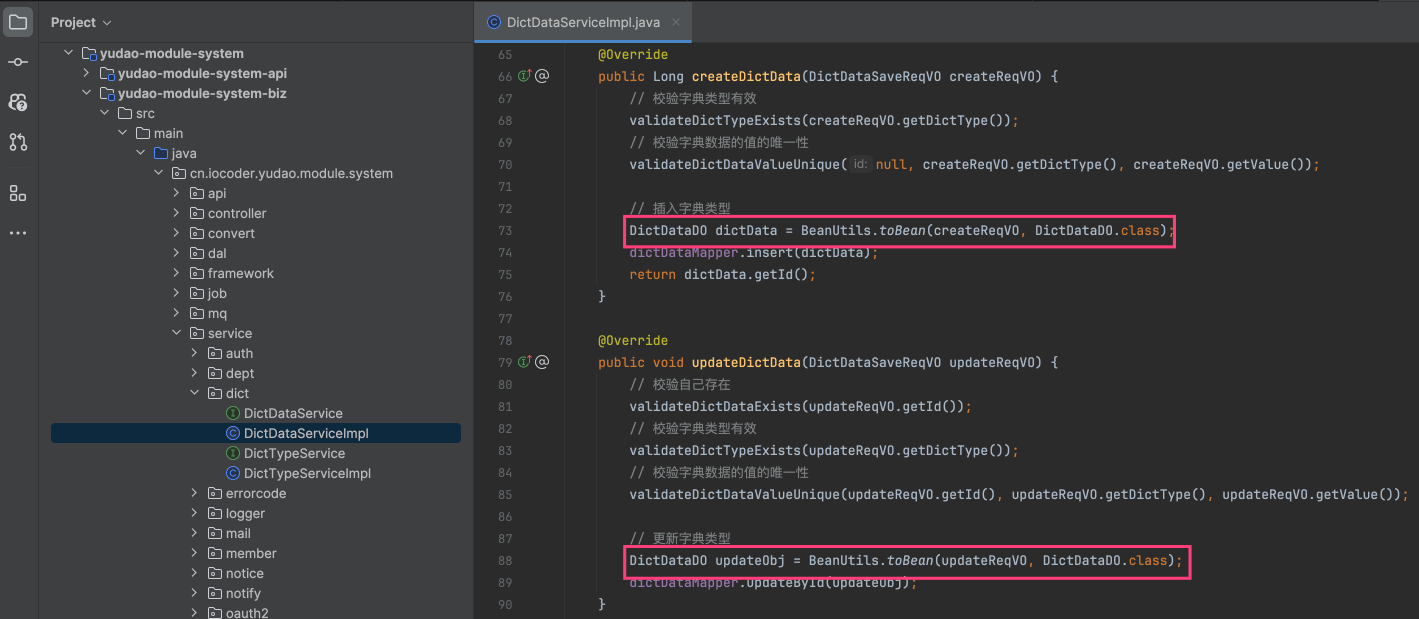The height and width of the screenshot is (619, 1419).
Task: Open the Structure tool window
Action: coord(18,193)
